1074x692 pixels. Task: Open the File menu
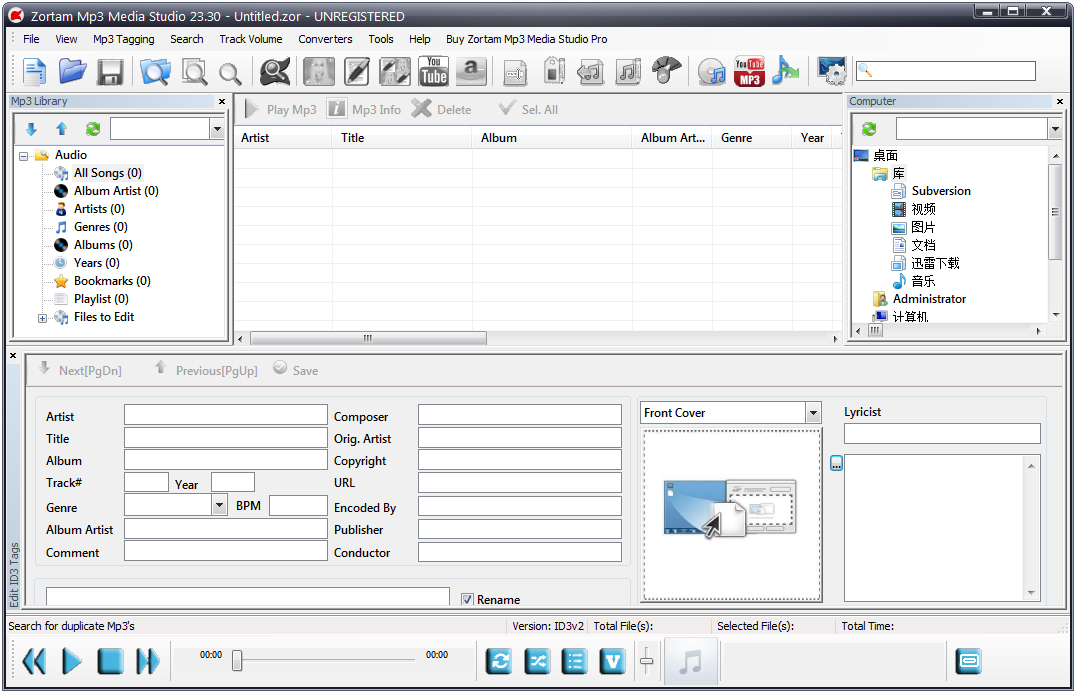coord(32,39)
